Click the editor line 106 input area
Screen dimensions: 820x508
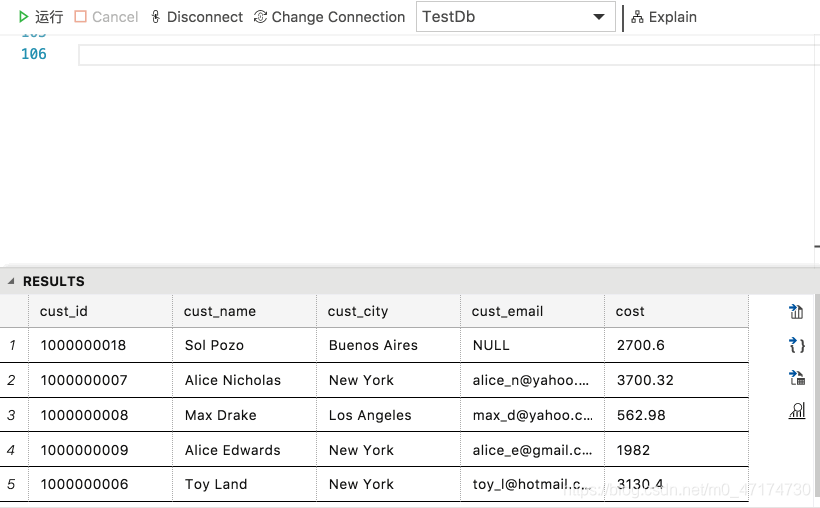pos(449,54)
